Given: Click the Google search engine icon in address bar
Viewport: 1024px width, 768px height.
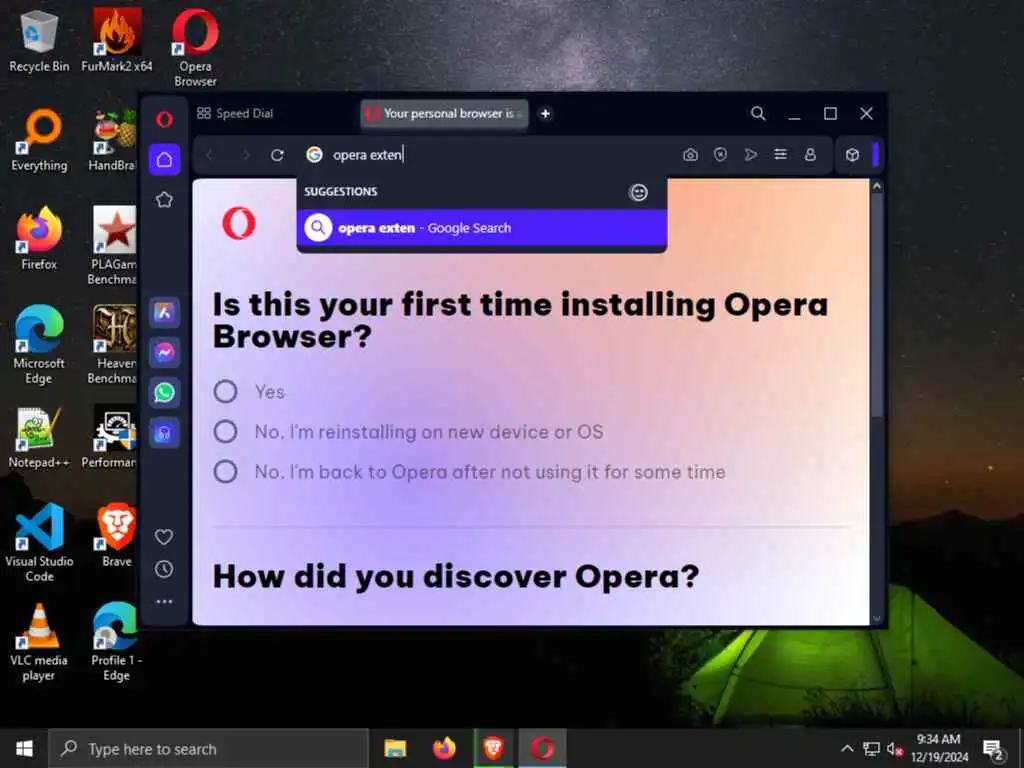Looking at the screenshot, I should click(x=314, y=155).
